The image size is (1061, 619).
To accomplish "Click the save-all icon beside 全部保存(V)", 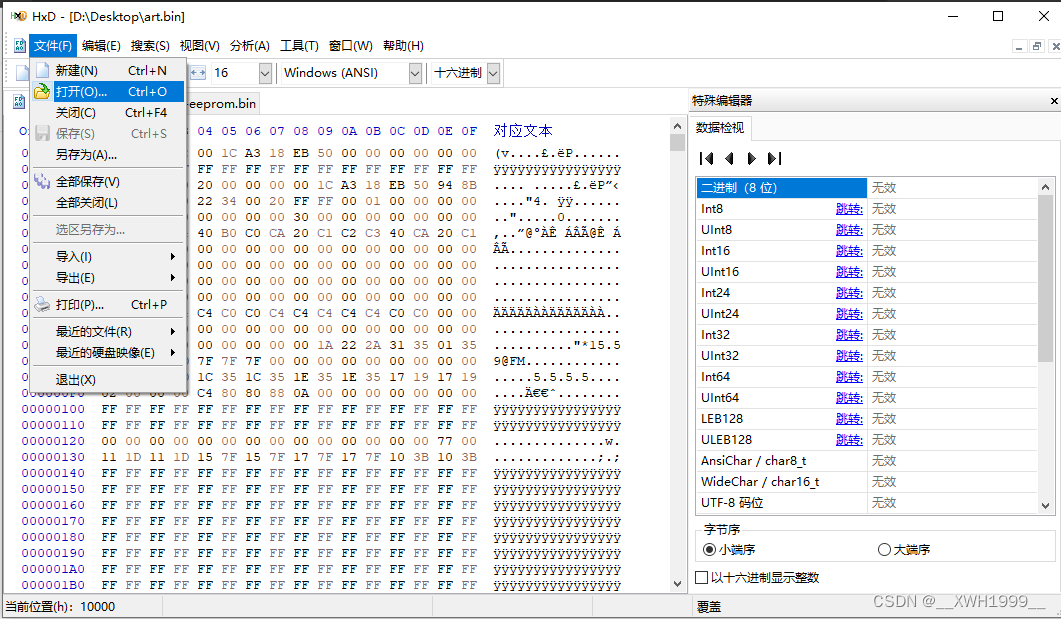I will click(x=42, y=181).
